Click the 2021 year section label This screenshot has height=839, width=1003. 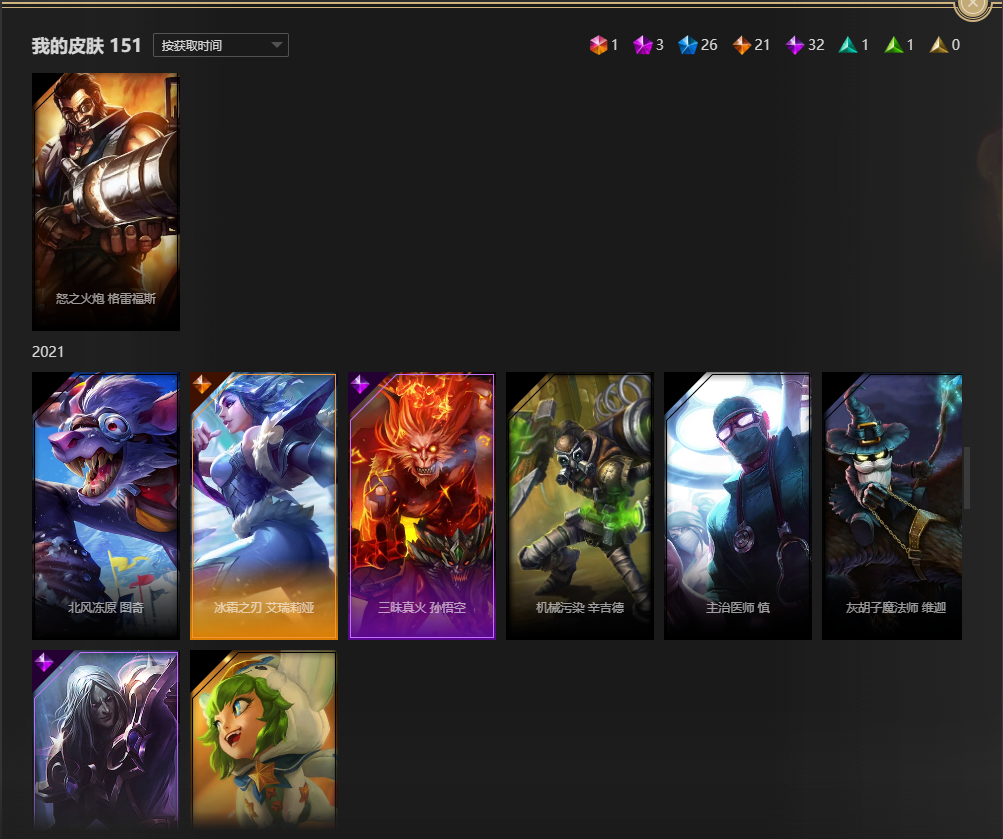point(48,352)
